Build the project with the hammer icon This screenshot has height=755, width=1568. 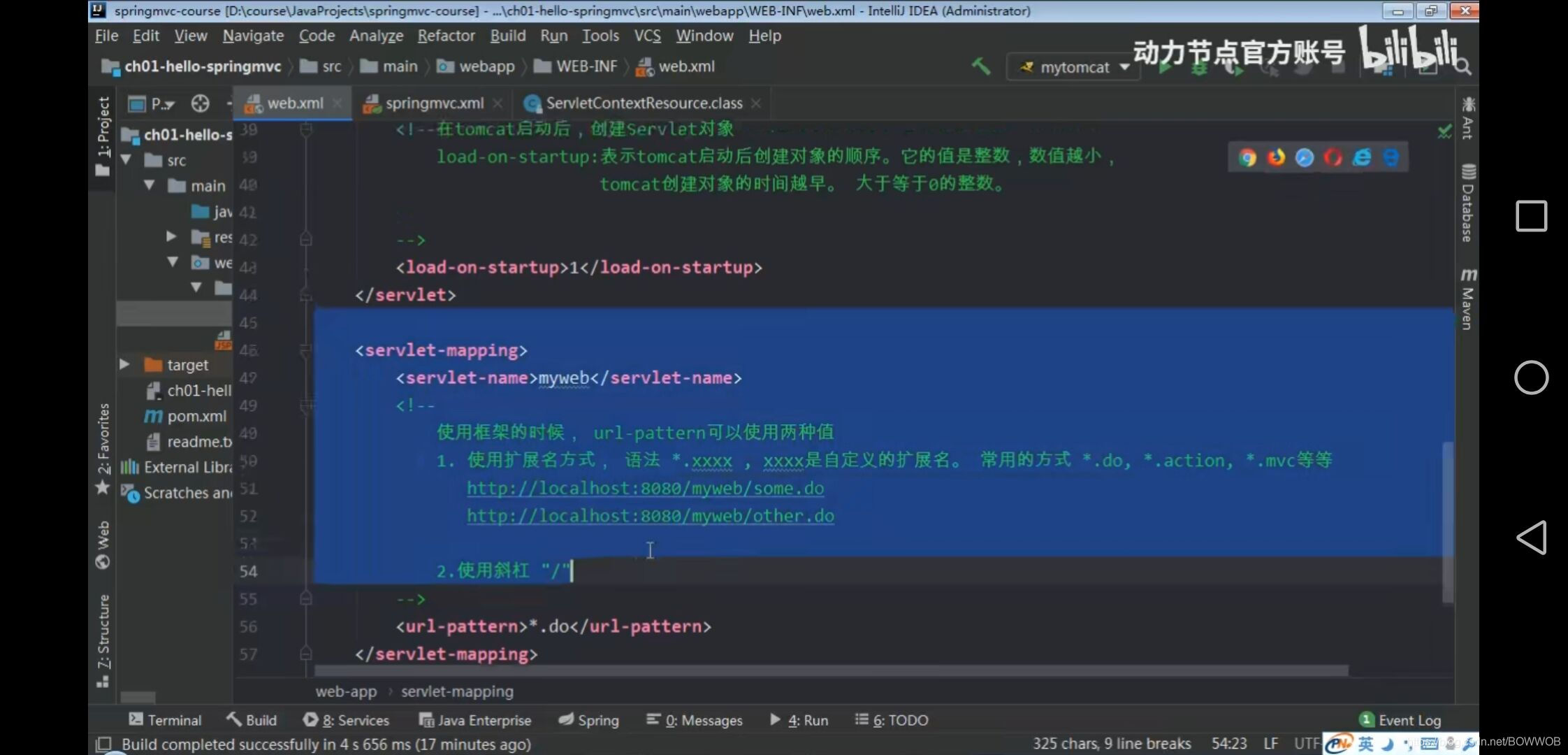pyautogui.click(x=981, y=66)
